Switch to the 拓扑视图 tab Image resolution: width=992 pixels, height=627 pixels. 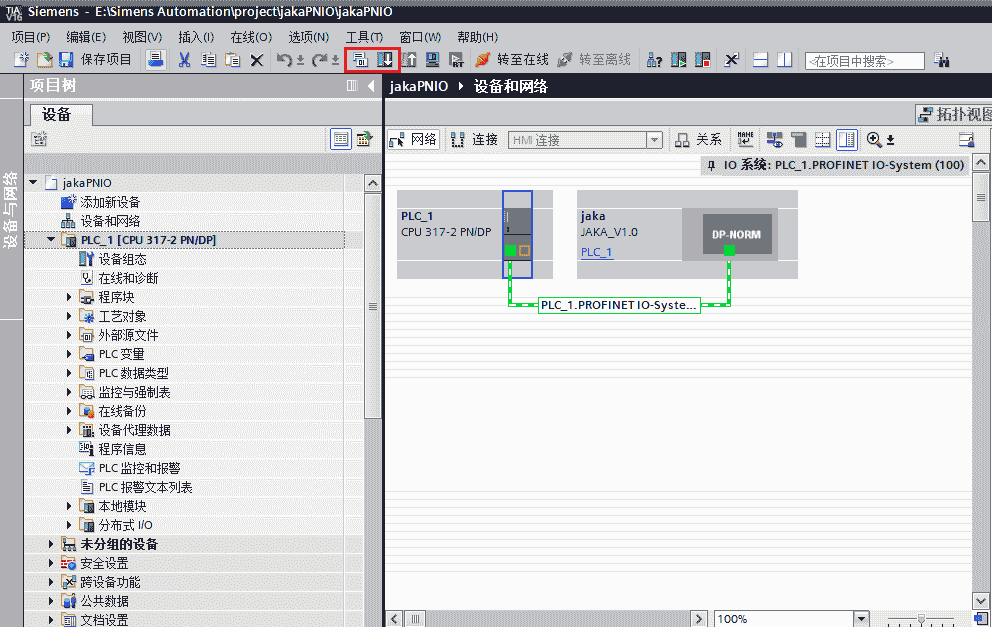pyautogui.click(x=953, y=113)
